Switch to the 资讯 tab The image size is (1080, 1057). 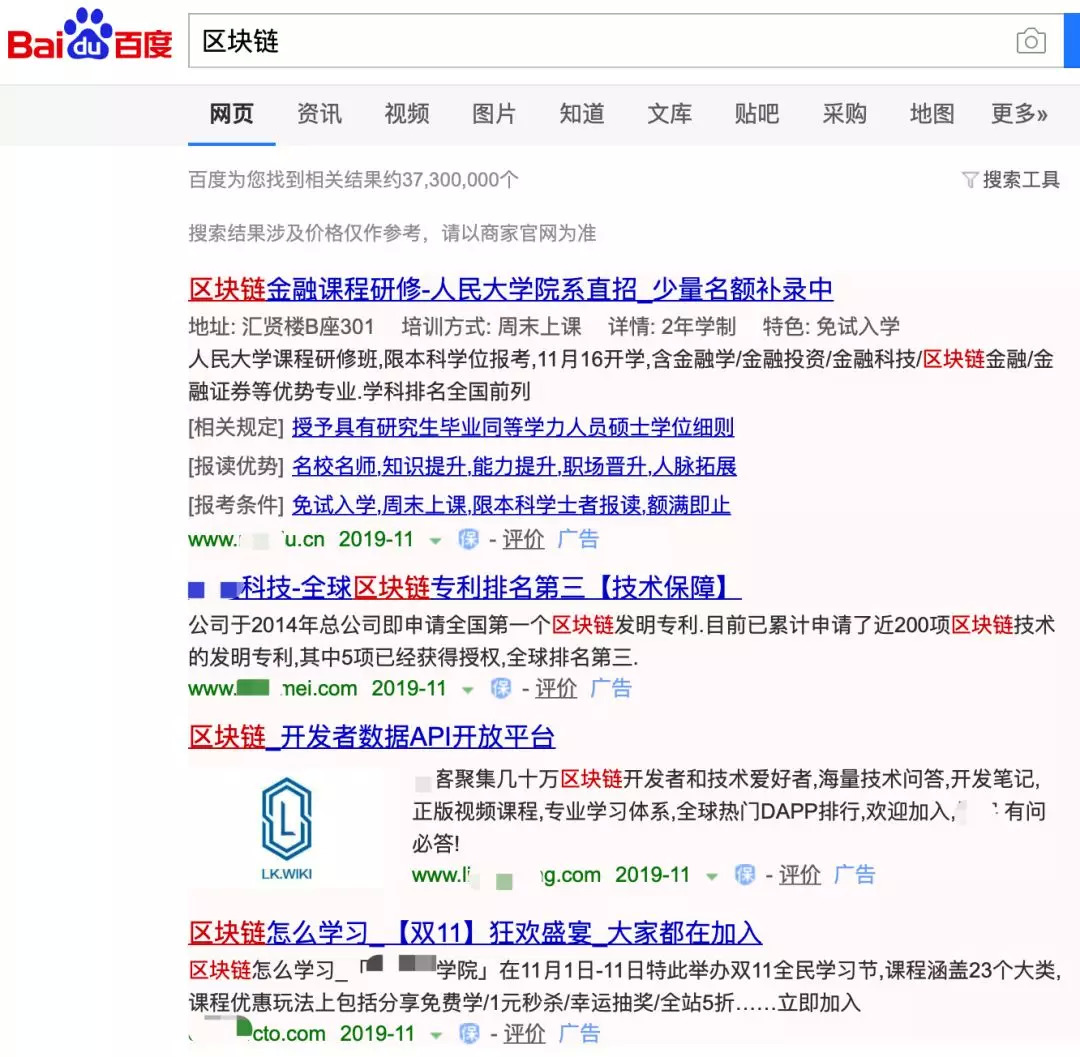coord(319,114)
